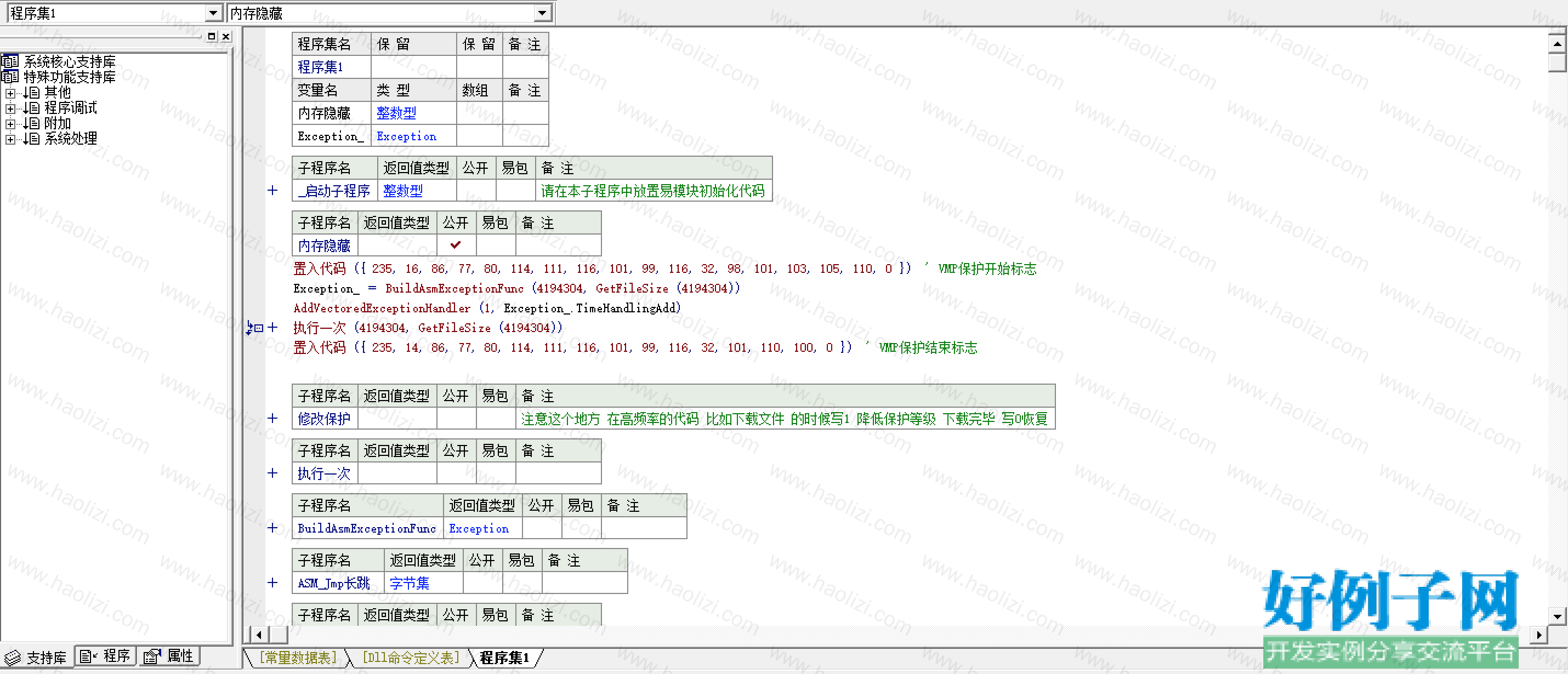Select the Exception_ variable name cell
Image resolution: width=1568 pixels, height=674 pixels.
(331, 136)
